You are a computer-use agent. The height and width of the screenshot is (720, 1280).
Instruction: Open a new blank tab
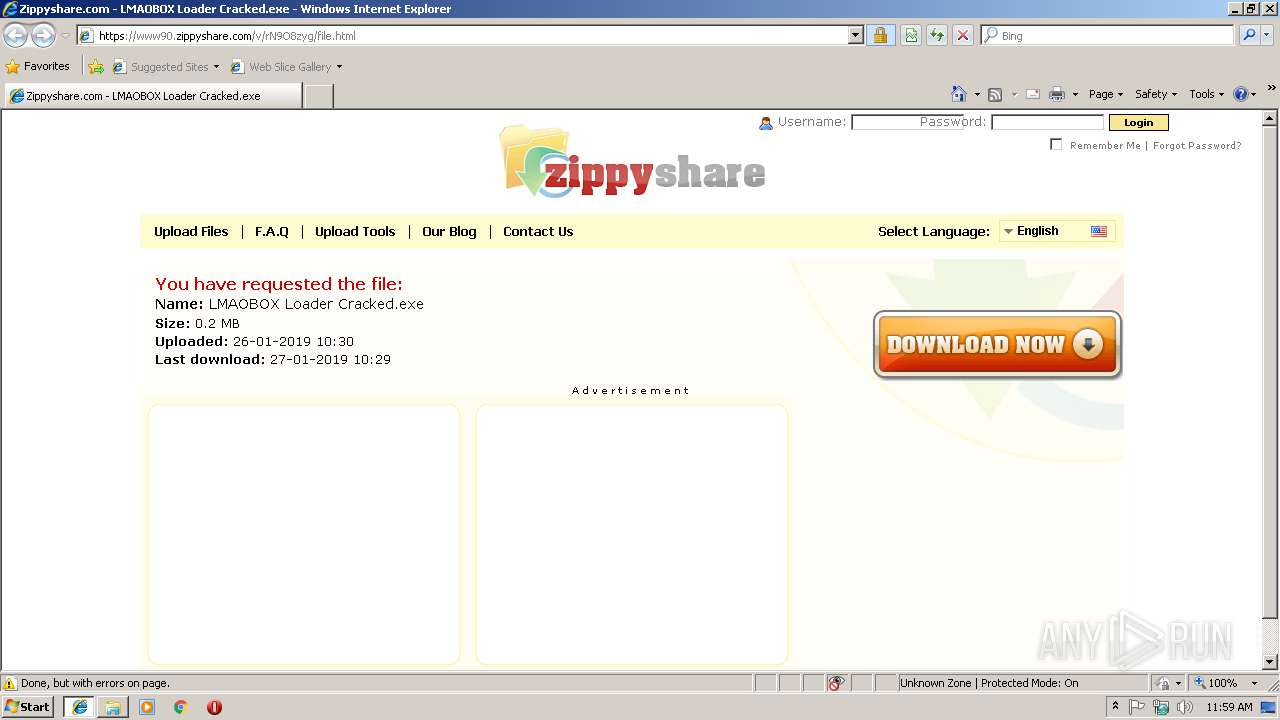click(318, 96)
